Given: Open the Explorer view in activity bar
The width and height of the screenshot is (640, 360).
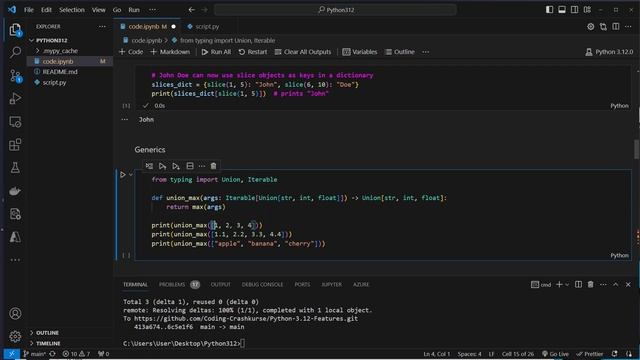Looking at the screenshot, I should point(15,29).
